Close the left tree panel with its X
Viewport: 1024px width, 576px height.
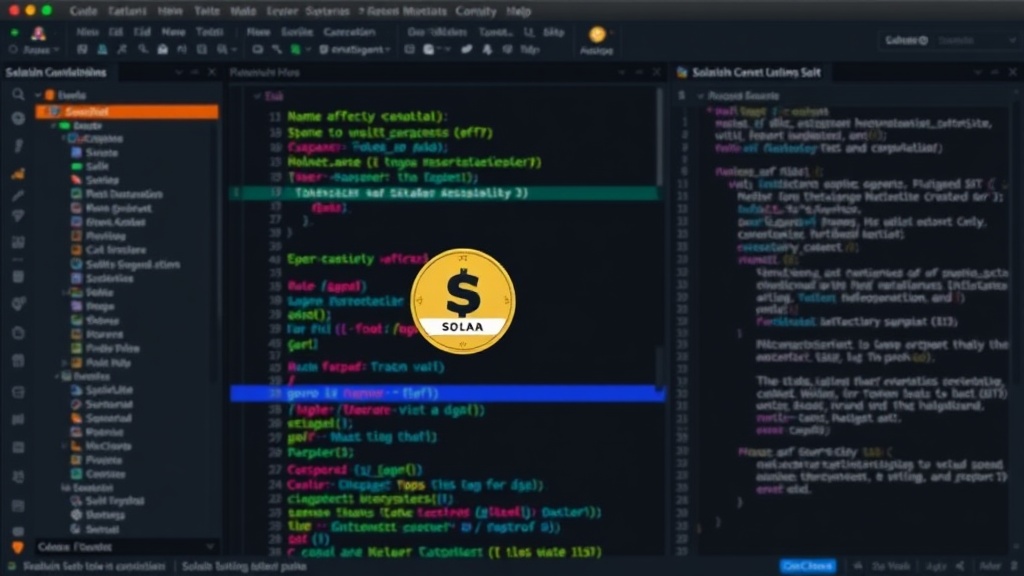tap(212, 72)
